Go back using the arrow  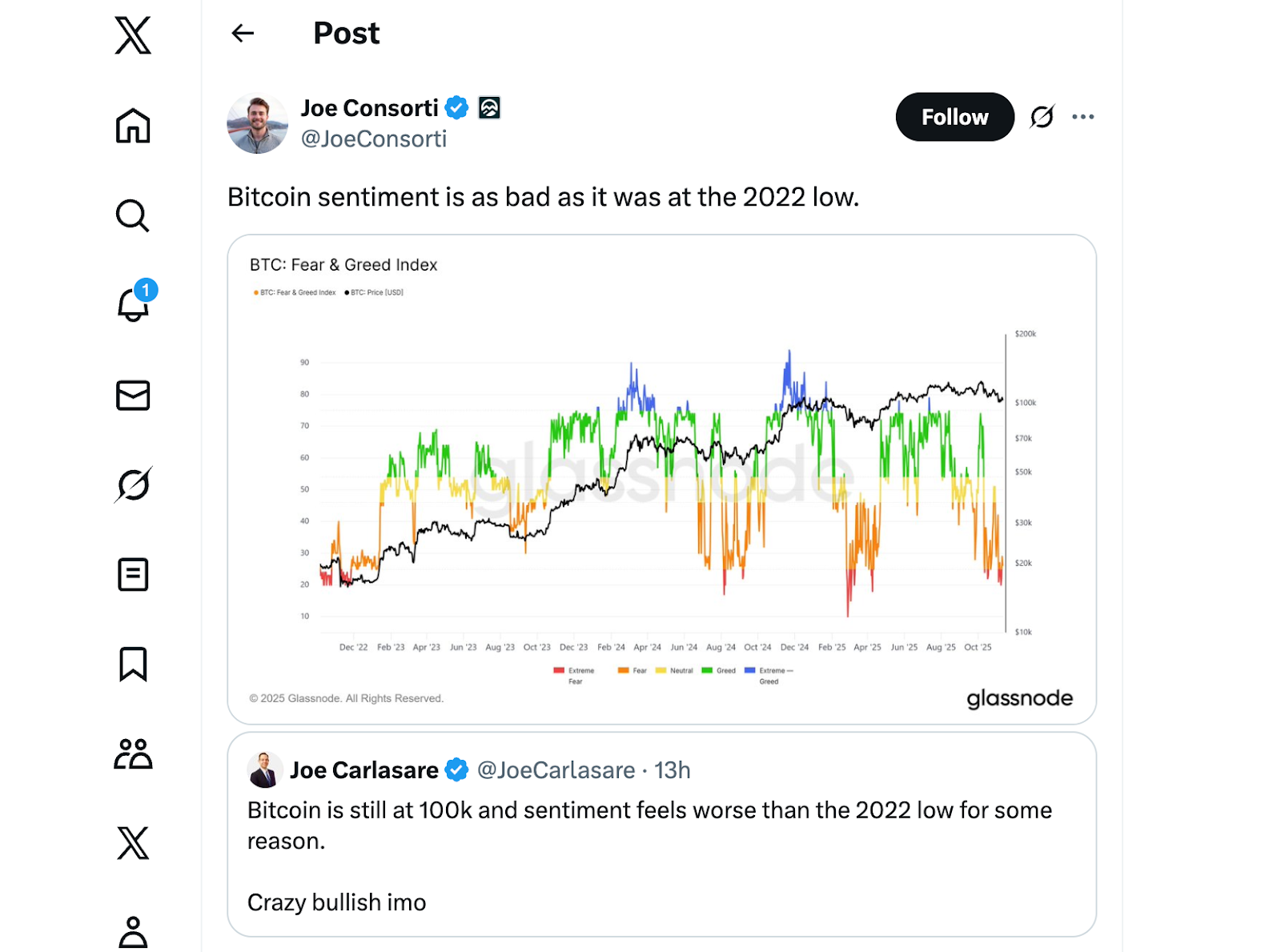[243, 33]
